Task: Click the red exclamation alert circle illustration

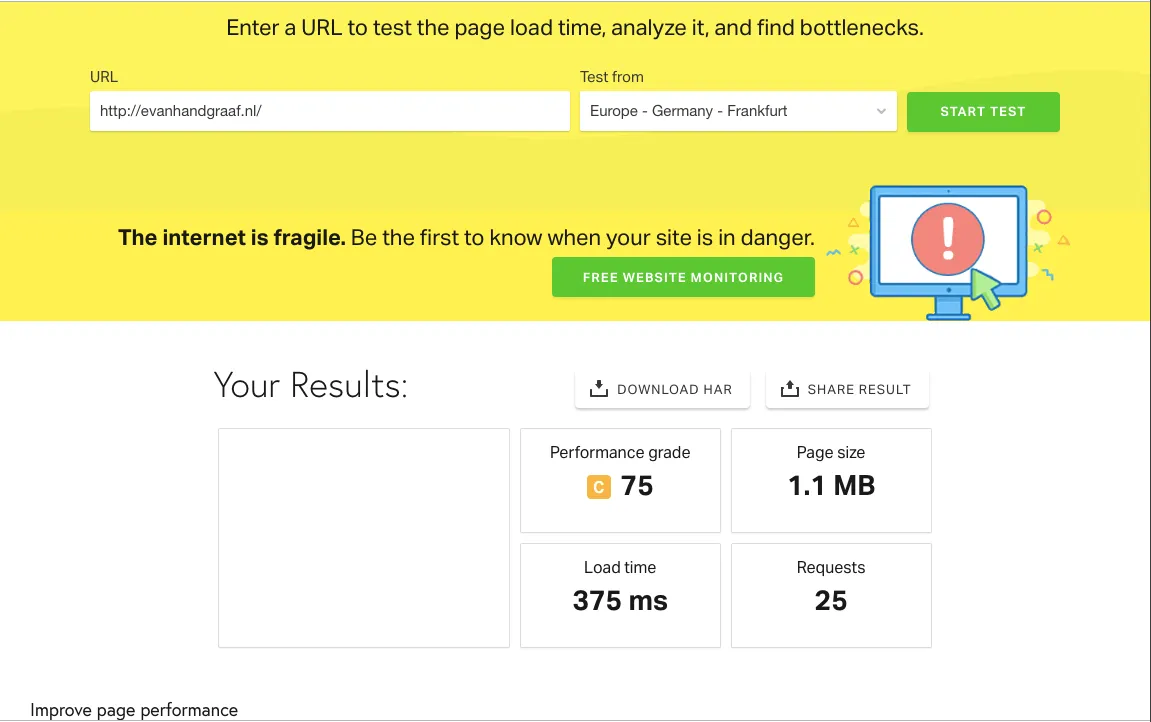Action: coord(947,239)
